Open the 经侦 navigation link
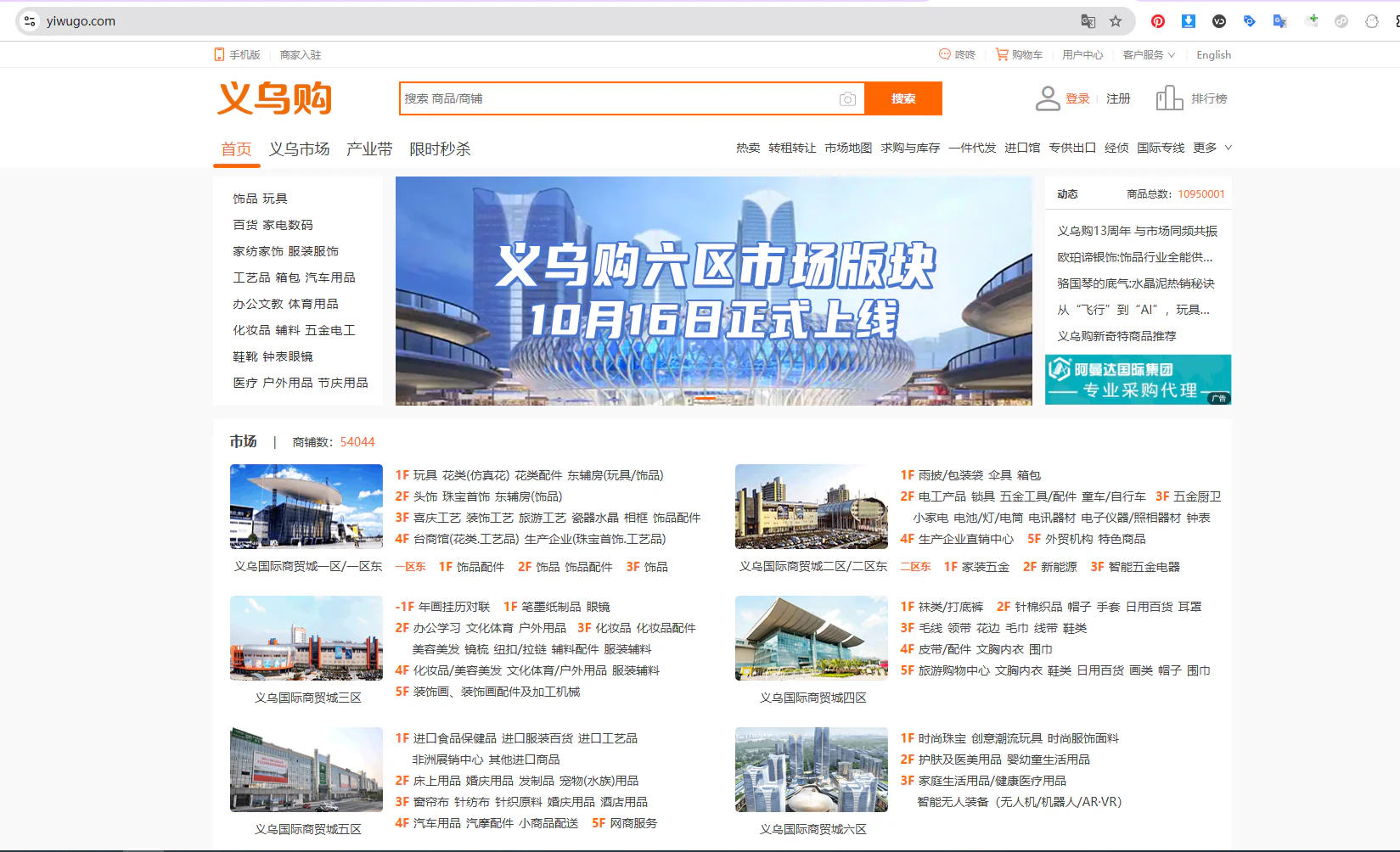The image size is (1400, 852). 1116,148
